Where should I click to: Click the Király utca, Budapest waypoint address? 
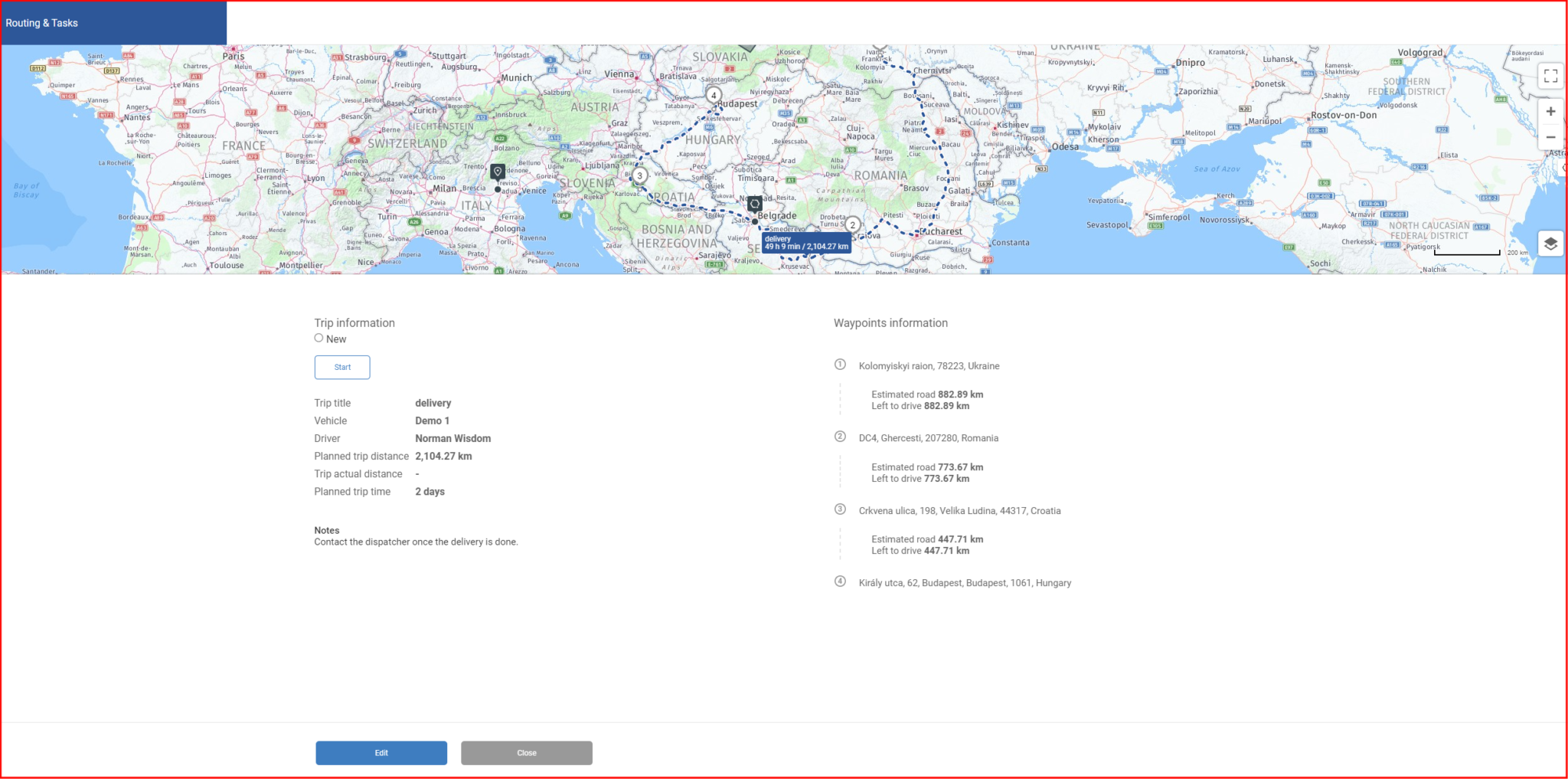pos(965,583)
